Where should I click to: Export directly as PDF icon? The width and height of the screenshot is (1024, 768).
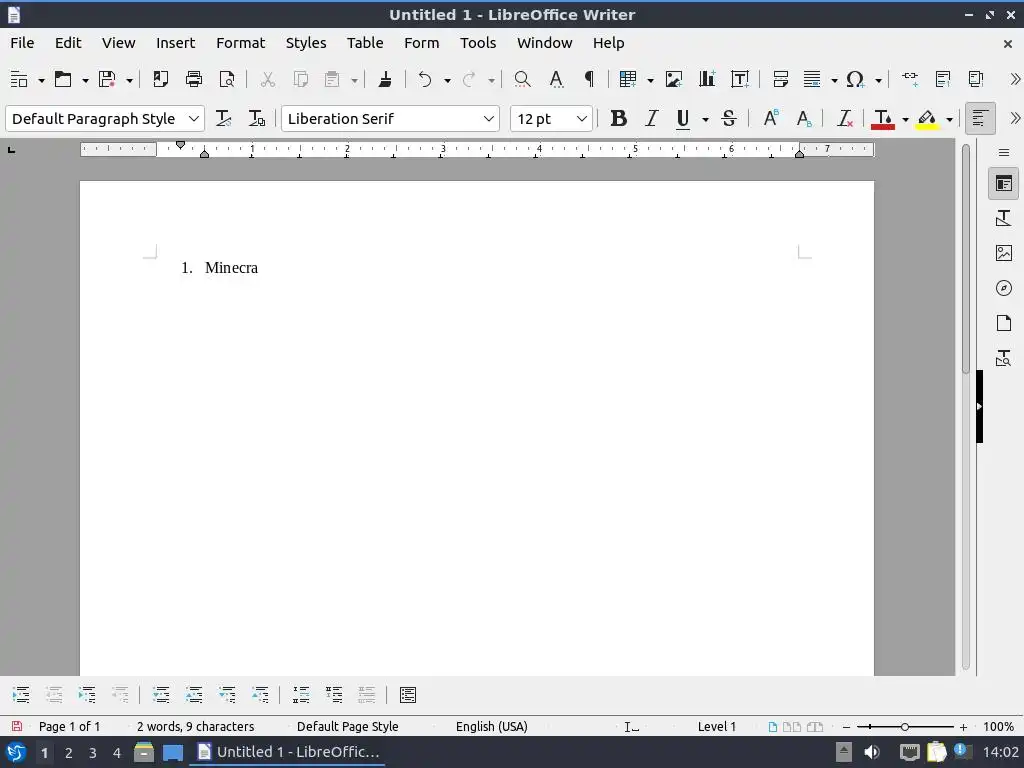[x=160, y=79]
